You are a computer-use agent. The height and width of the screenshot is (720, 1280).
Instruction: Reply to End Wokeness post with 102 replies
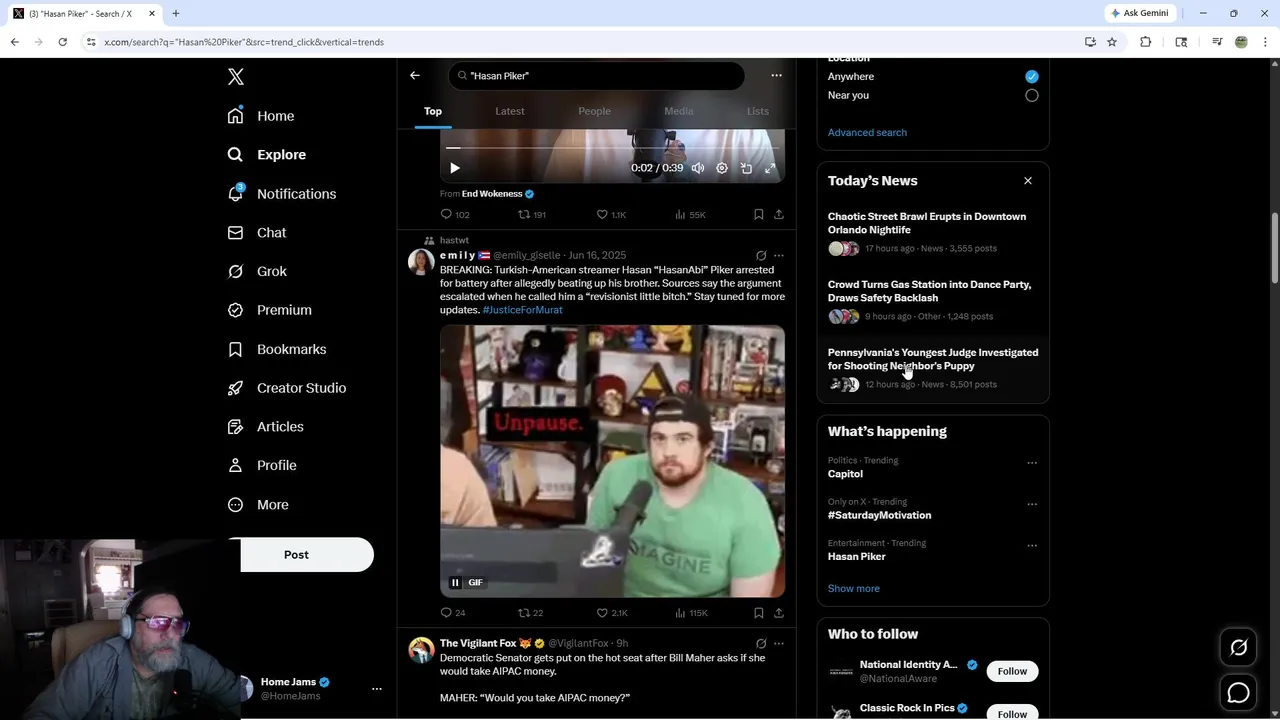point(455,214)
